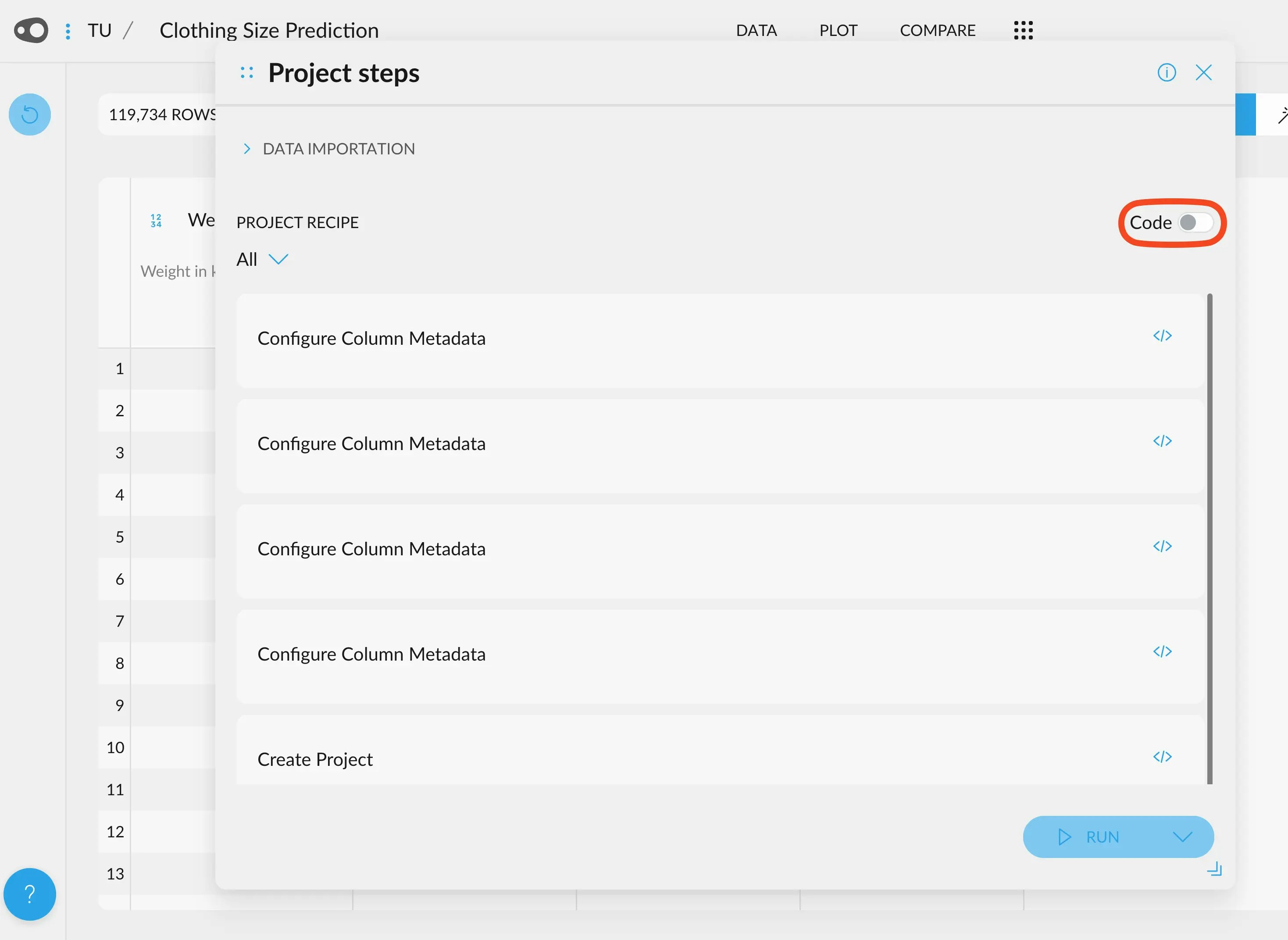Click the blue refresh circle icon
The height and width of the screenshot is (940, 1288).
coord(29,114)
